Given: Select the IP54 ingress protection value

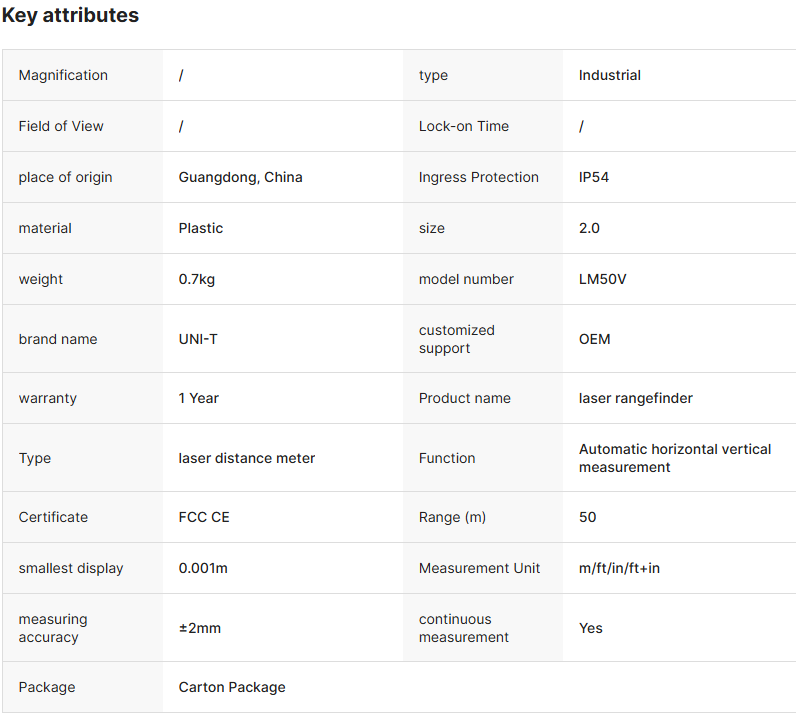Looking at the screenshot, I should (x=593, y=177).
